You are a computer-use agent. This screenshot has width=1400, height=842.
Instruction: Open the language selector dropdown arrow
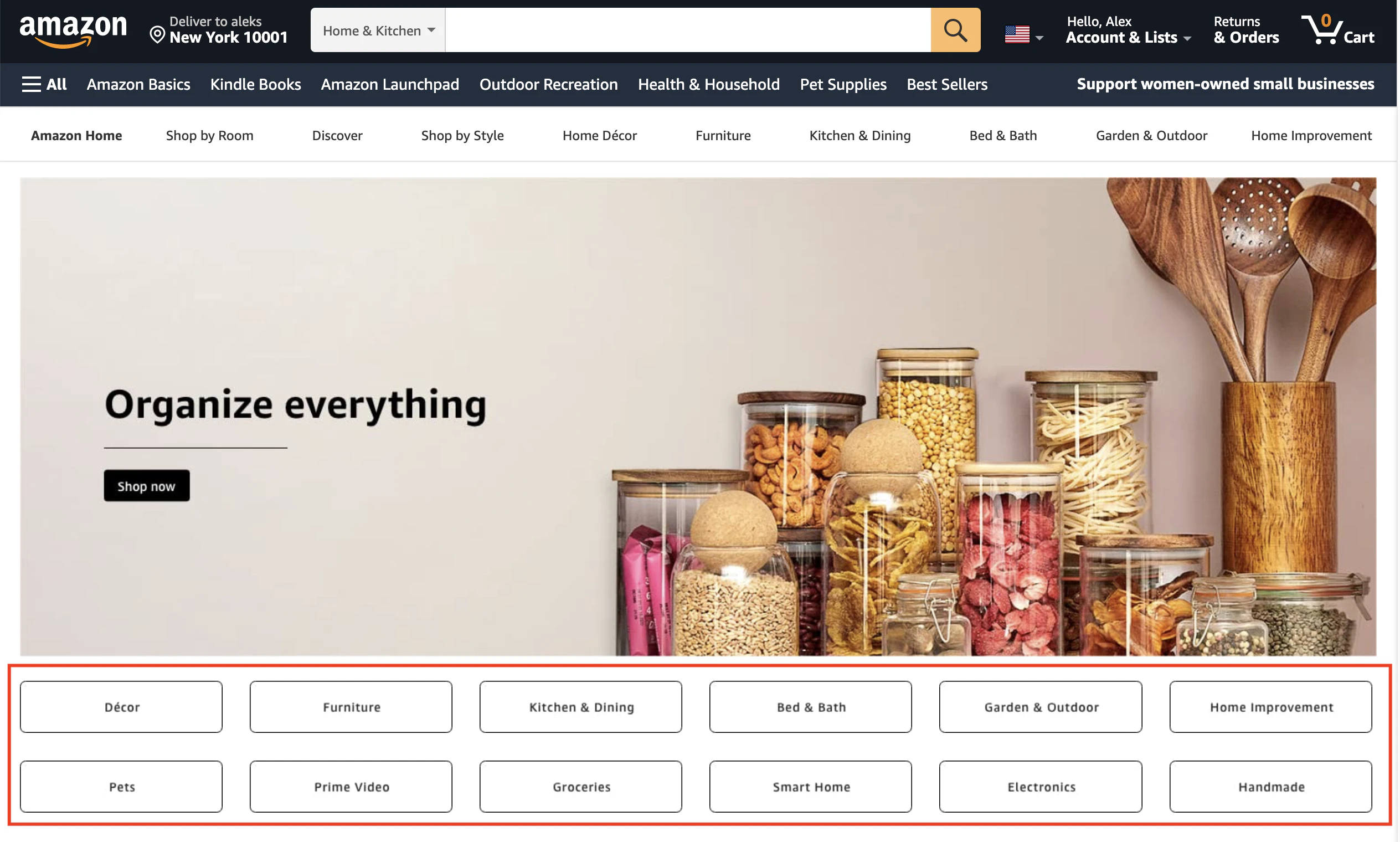(1039, 38)
